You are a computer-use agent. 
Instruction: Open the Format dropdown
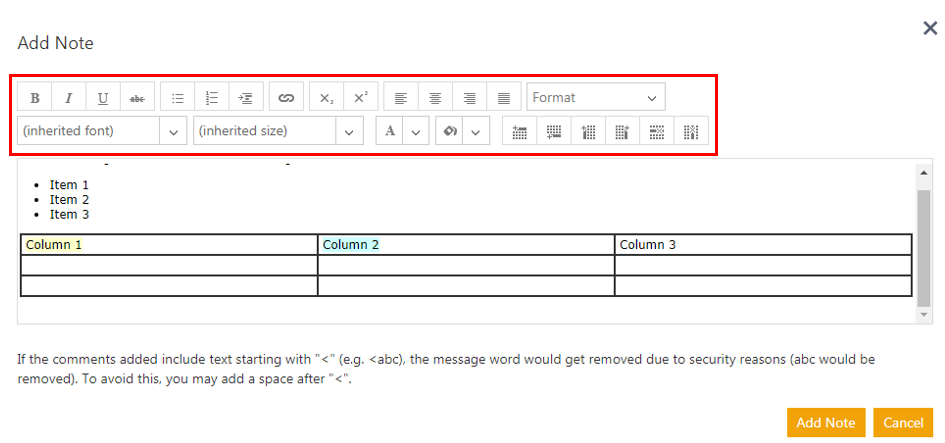tap(596, 98)
